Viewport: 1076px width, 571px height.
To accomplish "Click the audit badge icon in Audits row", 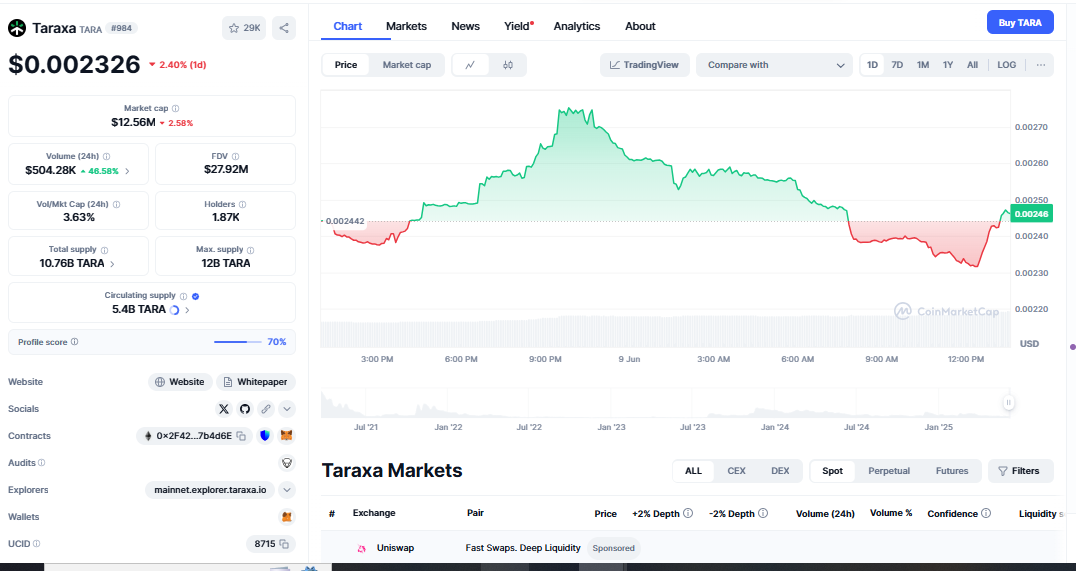I will (x=287, y=463).
